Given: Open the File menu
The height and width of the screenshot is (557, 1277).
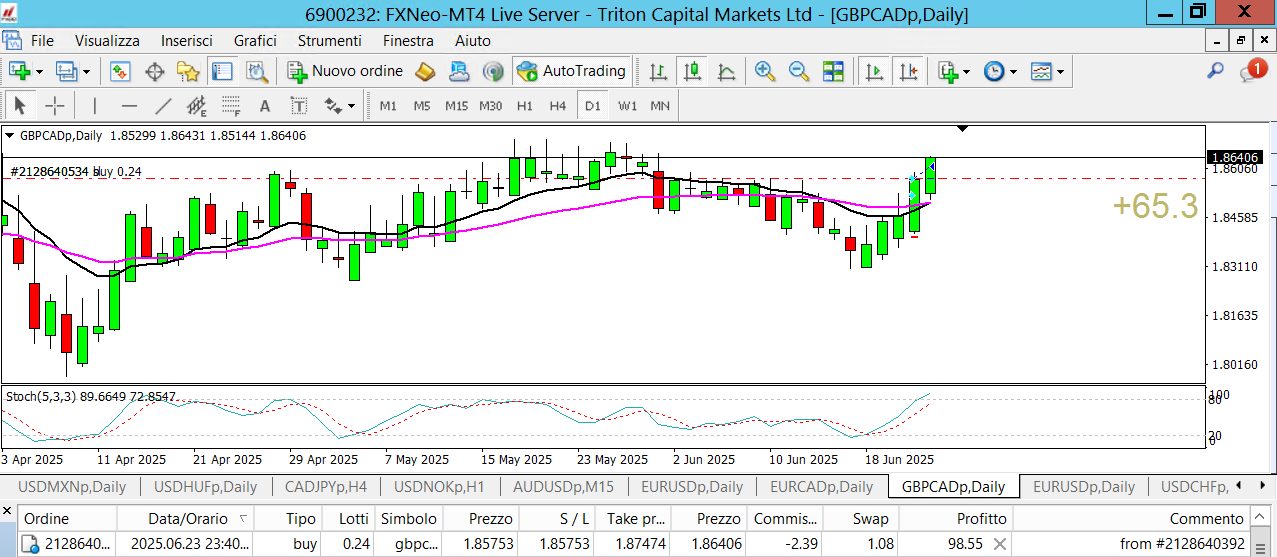Looking at the screenshot, I should point(42,41).
